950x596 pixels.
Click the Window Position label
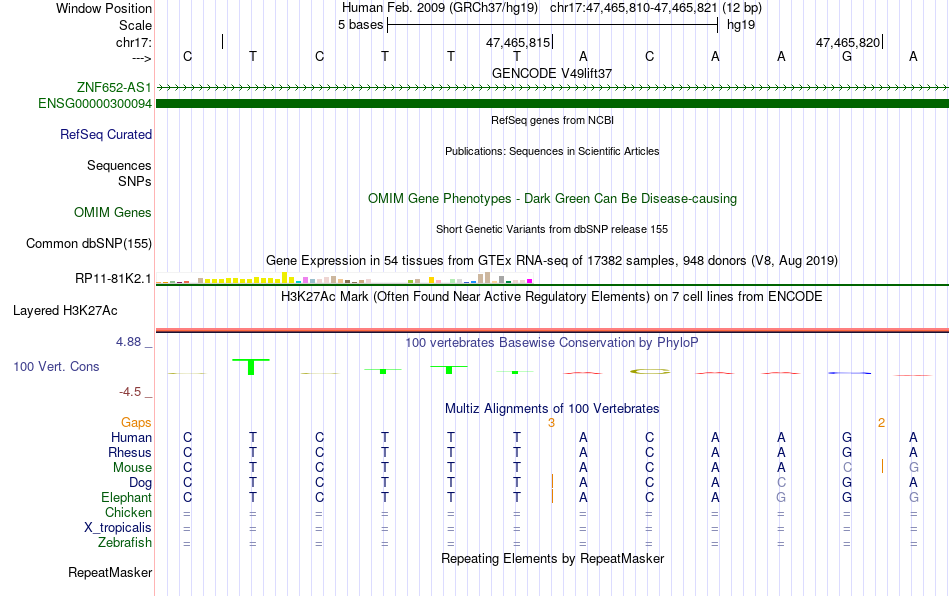tap(104, 8)
